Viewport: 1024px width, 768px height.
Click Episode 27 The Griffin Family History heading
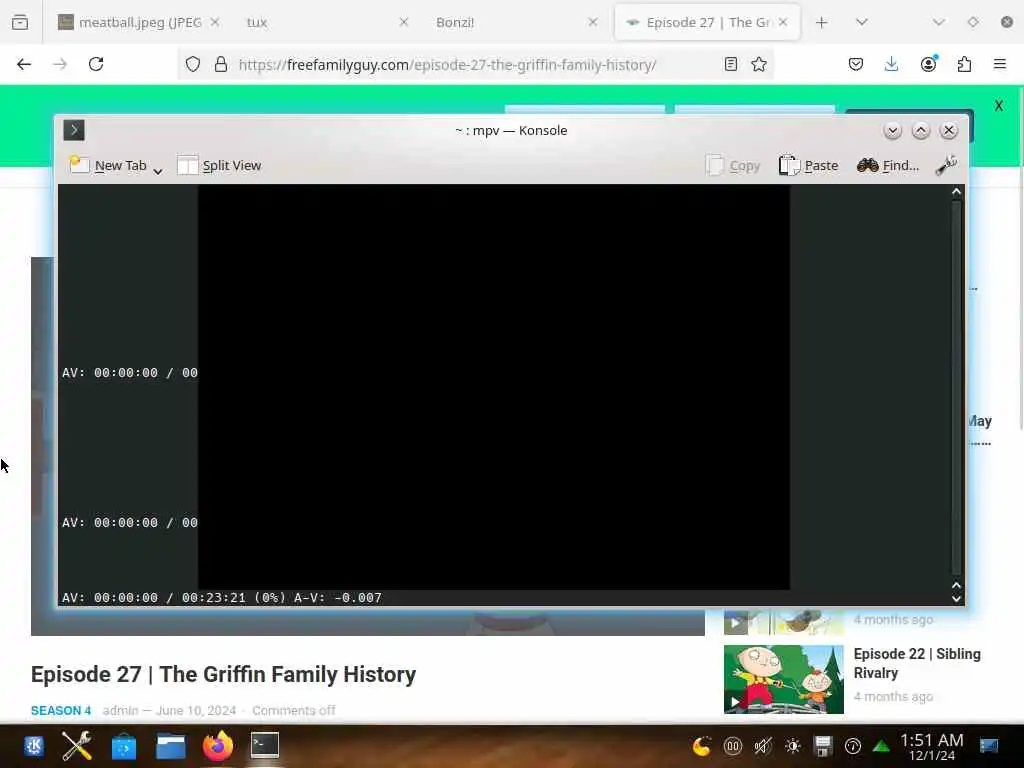point(223,674)
